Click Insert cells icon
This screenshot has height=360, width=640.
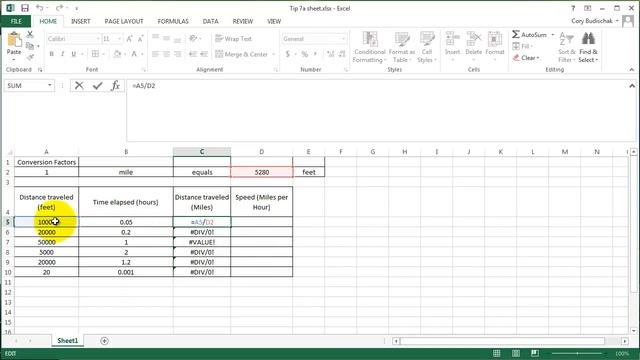pos(452,40)
